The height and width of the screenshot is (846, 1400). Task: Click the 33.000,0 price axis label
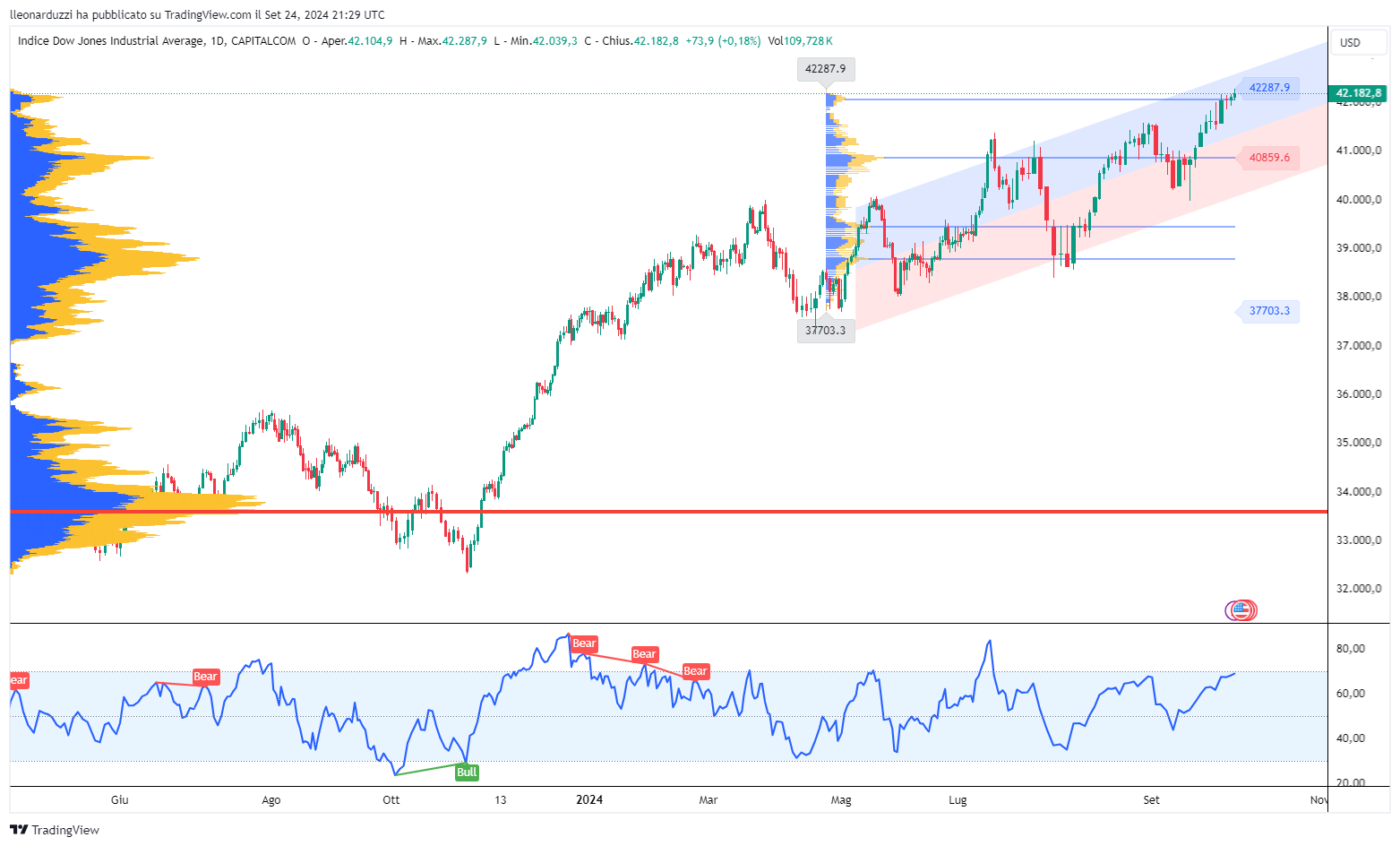pos(1359,540)
